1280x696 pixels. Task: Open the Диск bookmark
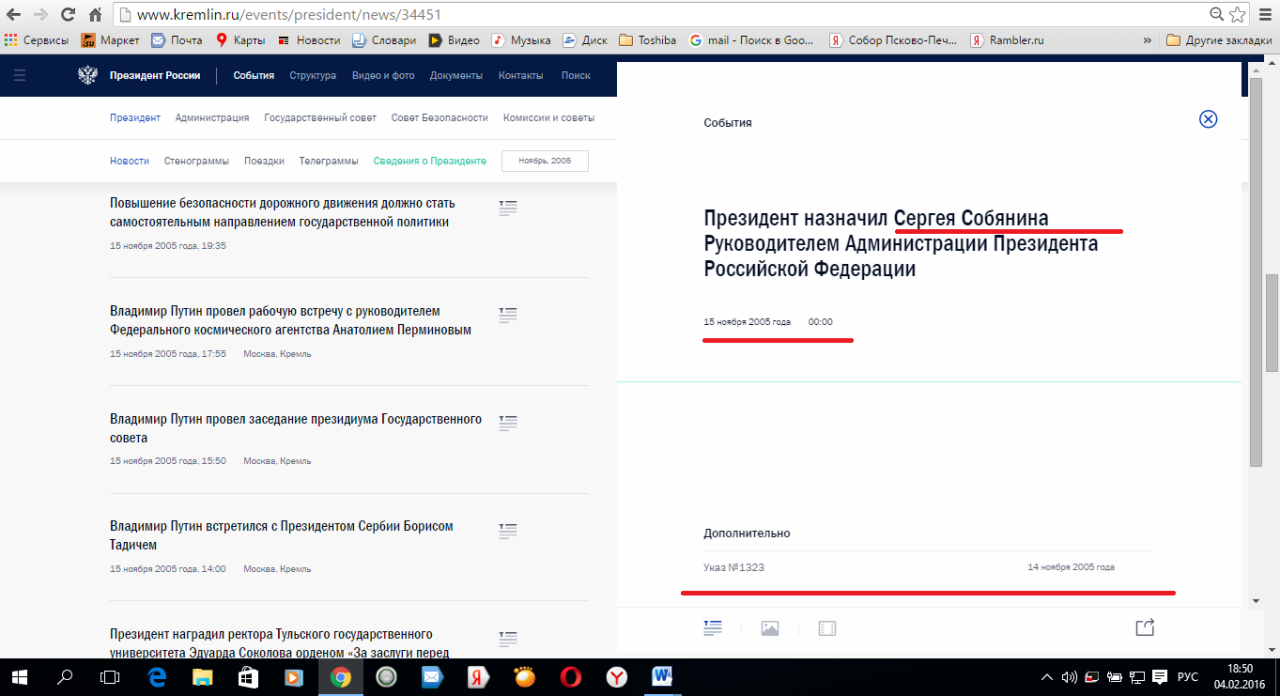(x=585, y=40)
